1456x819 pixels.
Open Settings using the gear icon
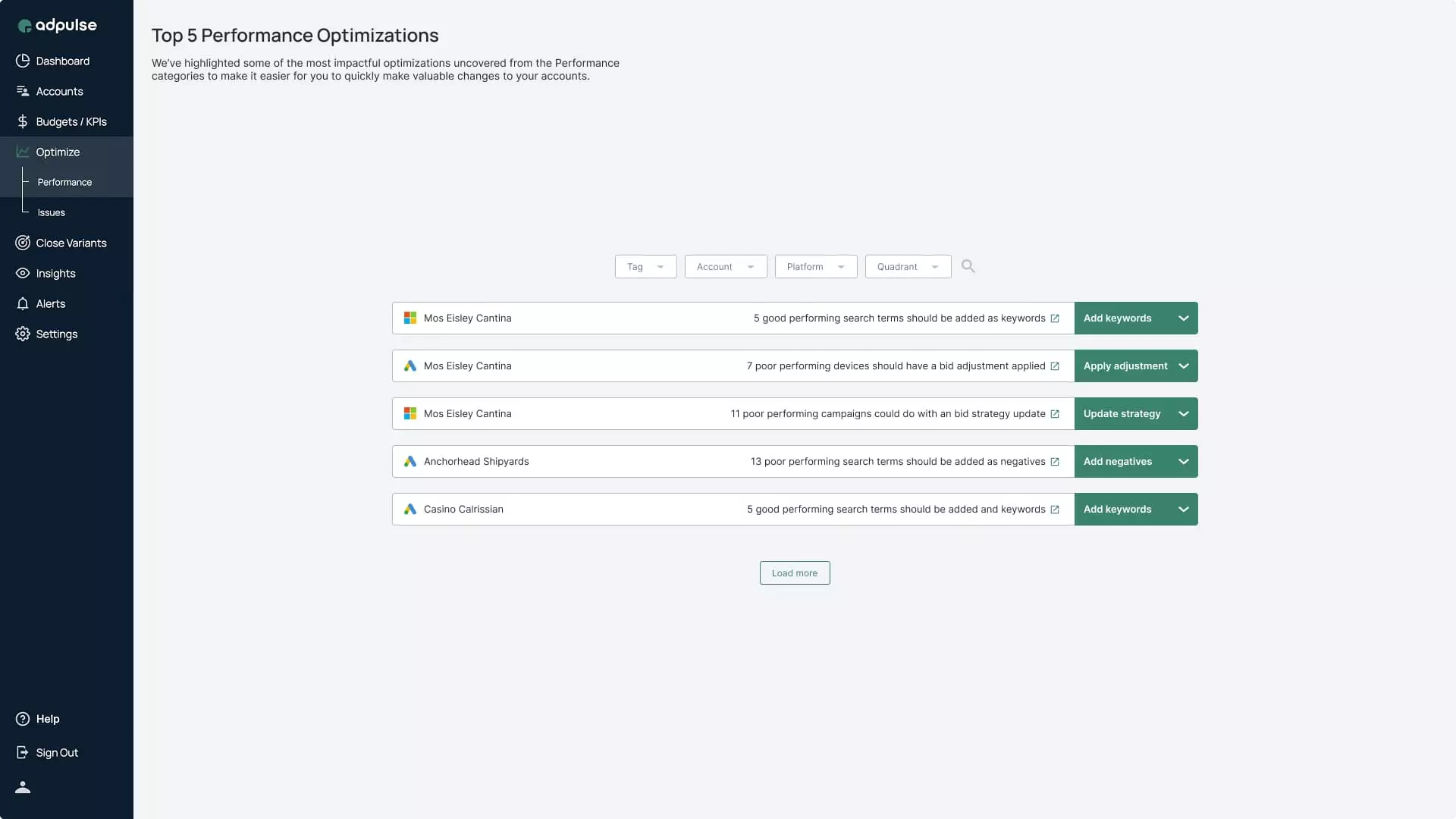tap(22, 334)
